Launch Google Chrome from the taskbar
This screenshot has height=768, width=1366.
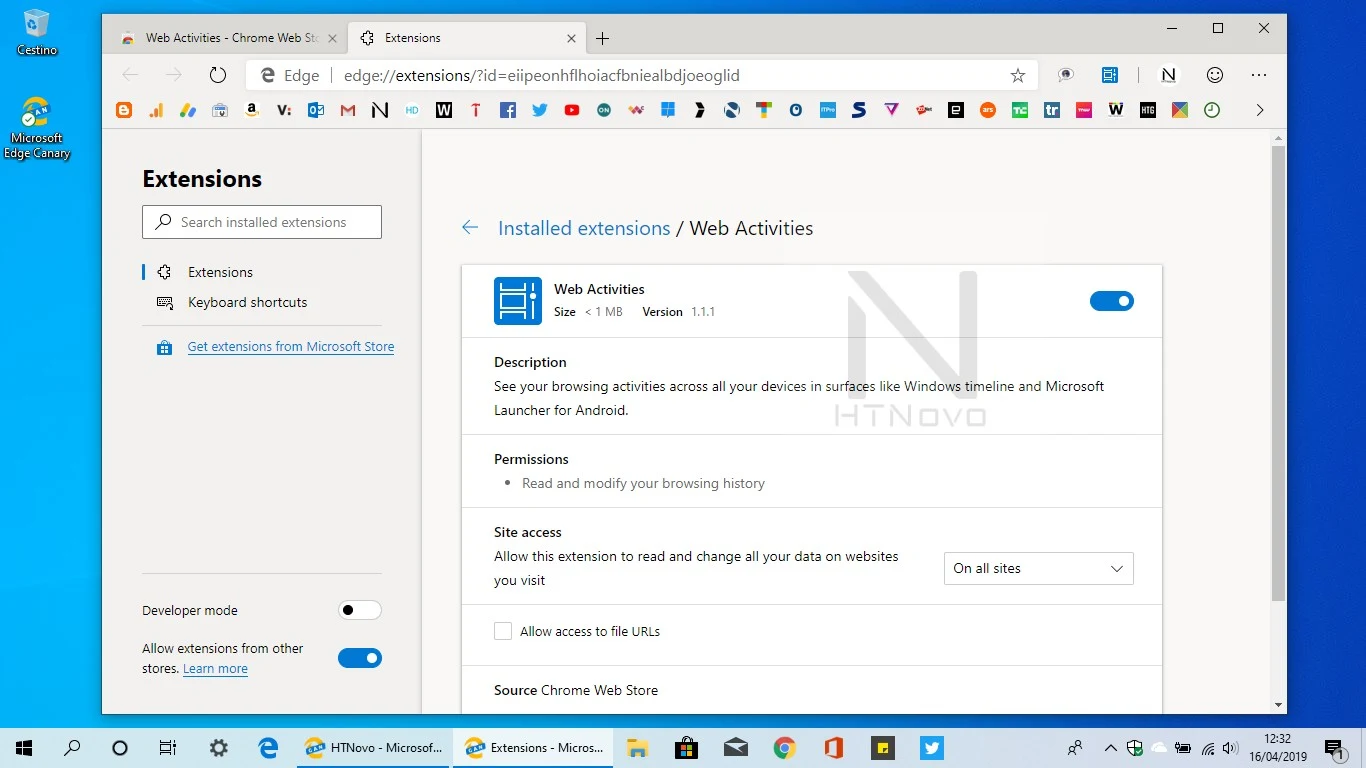(784, 748)
